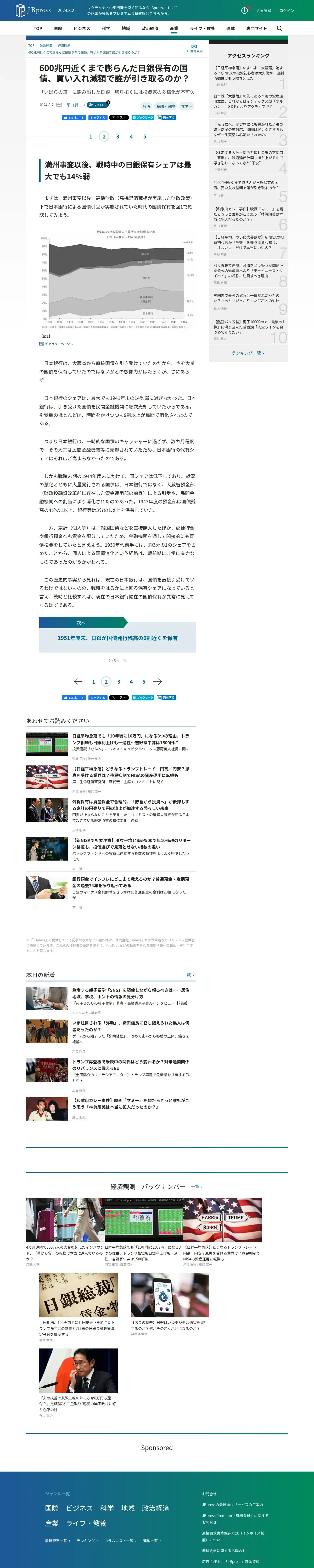This screenshot has height=1568, width=314.
Task: Click the footer link JBpress Premium（有料会員）に関するお問合せ
Action: 235,1519
